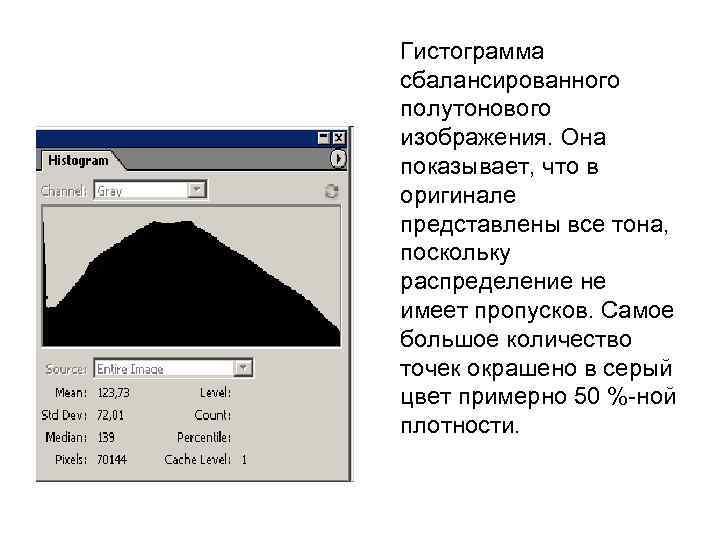Click the Cache Level label
Viewport: 720px width, 540px height.
[x=197, y=459]
